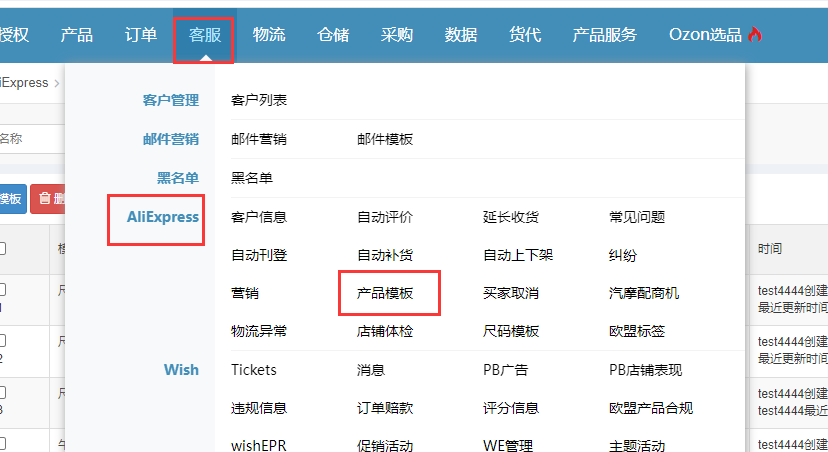Open 纠纷 menu item

pos(623,255)
